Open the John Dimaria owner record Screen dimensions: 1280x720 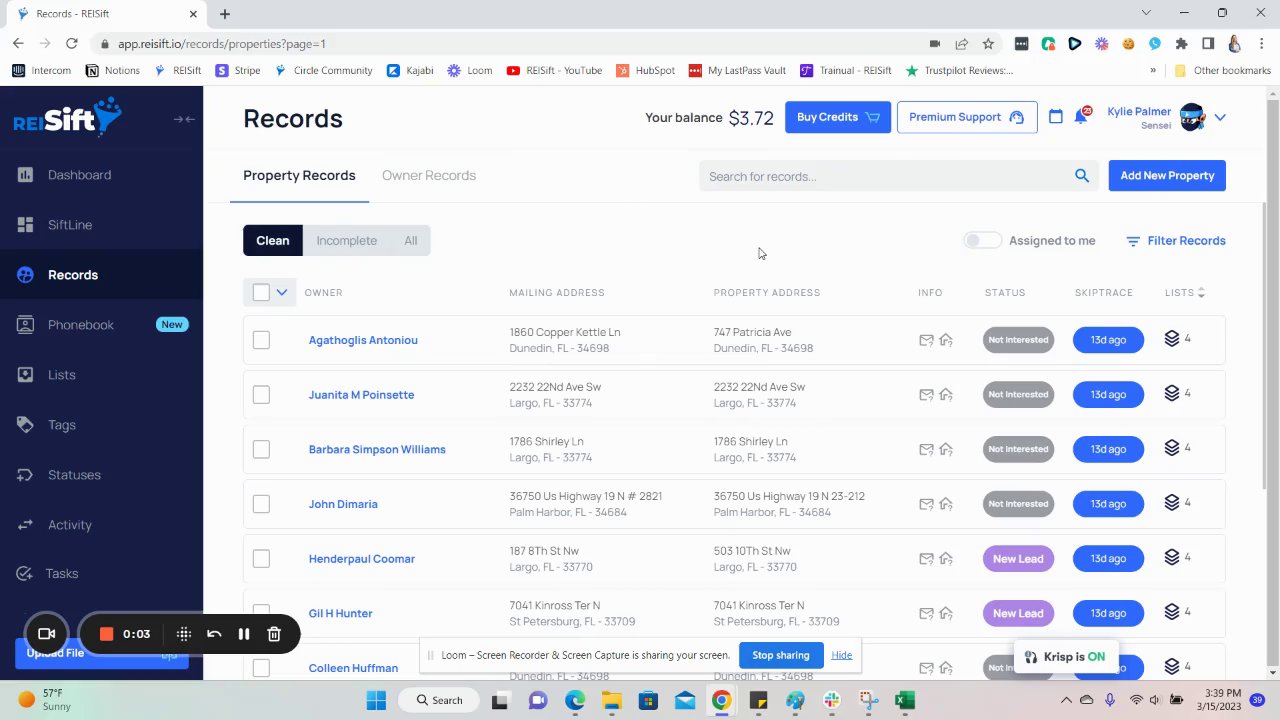point(343,504)
